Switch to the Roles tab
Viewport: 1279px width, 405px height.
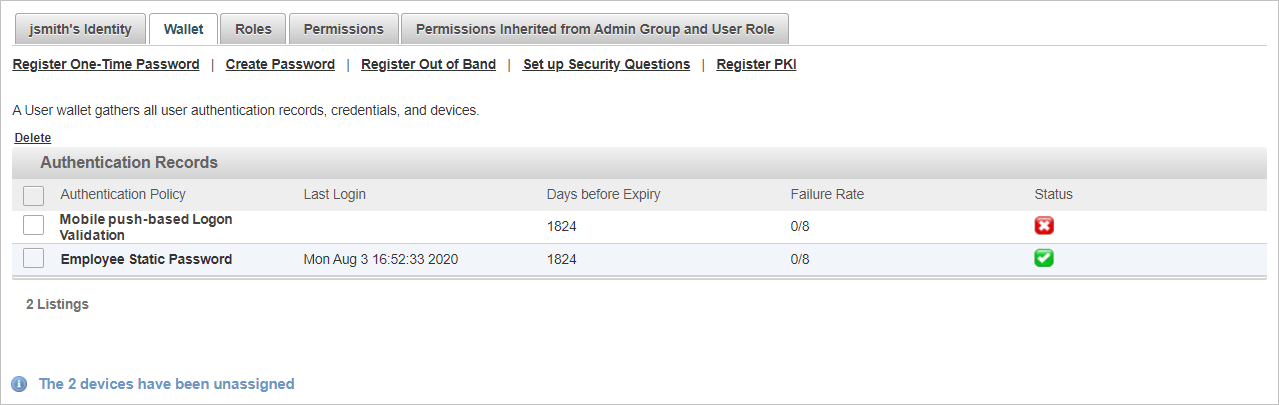coord(253,29)
